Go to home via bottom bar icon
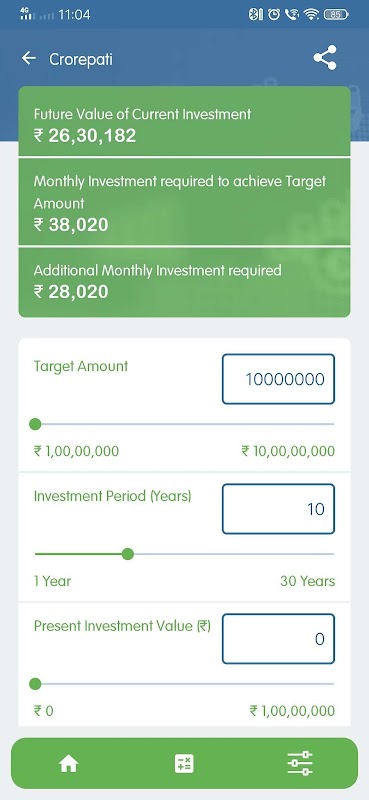 68,764
